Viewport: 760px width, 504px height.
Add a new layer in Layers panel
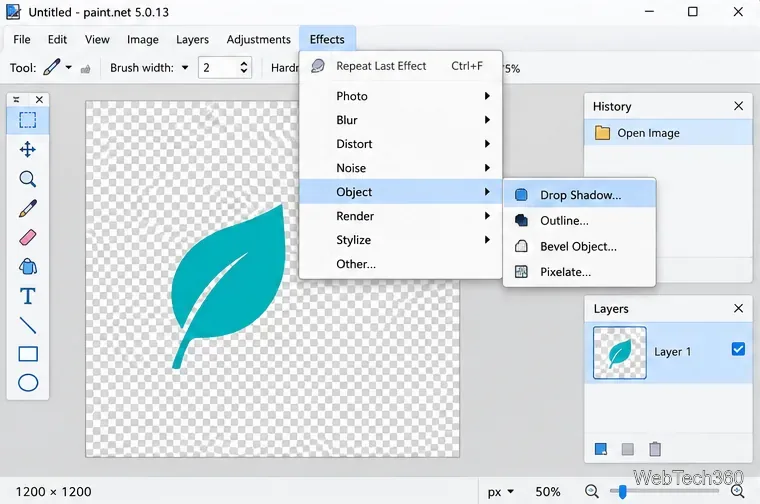coord(601,449)
